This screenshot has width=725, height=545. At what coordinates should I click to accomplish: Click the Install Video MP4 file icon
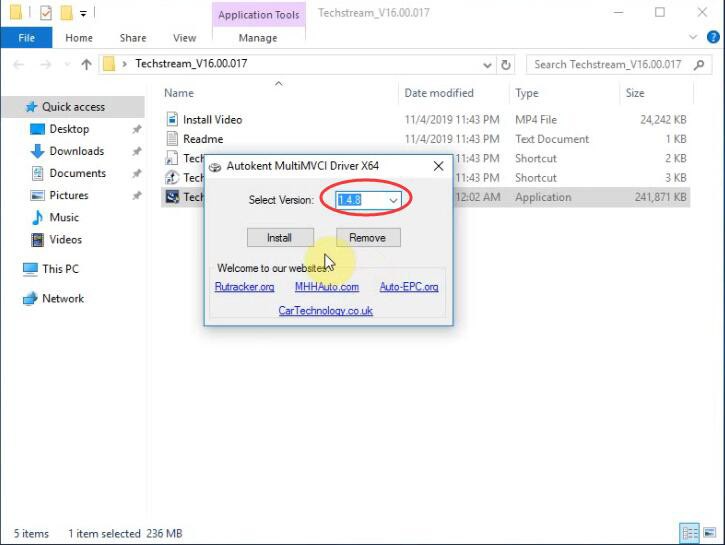point(172,119)
